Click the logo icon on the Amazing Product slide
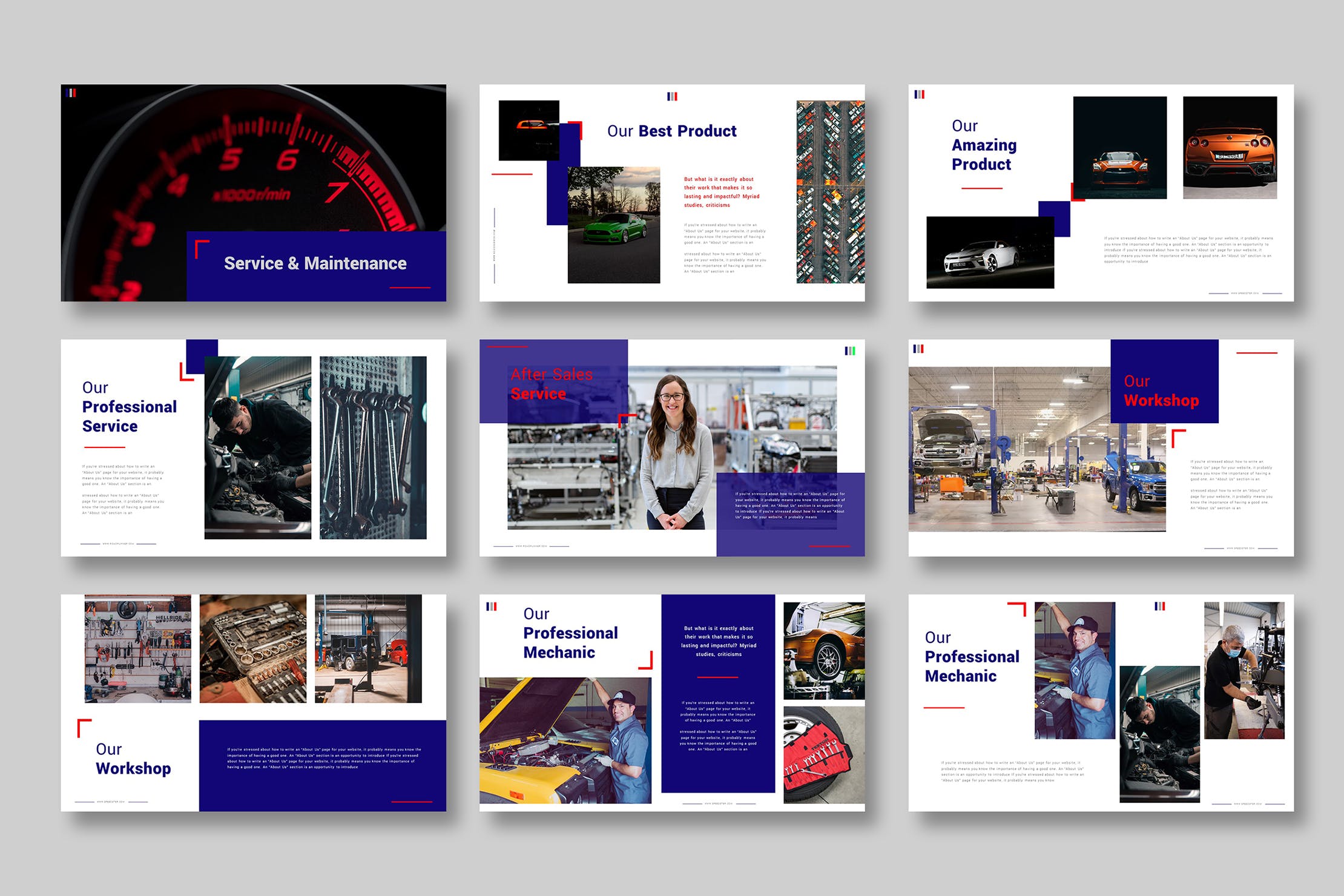 (x=919, y=94)
